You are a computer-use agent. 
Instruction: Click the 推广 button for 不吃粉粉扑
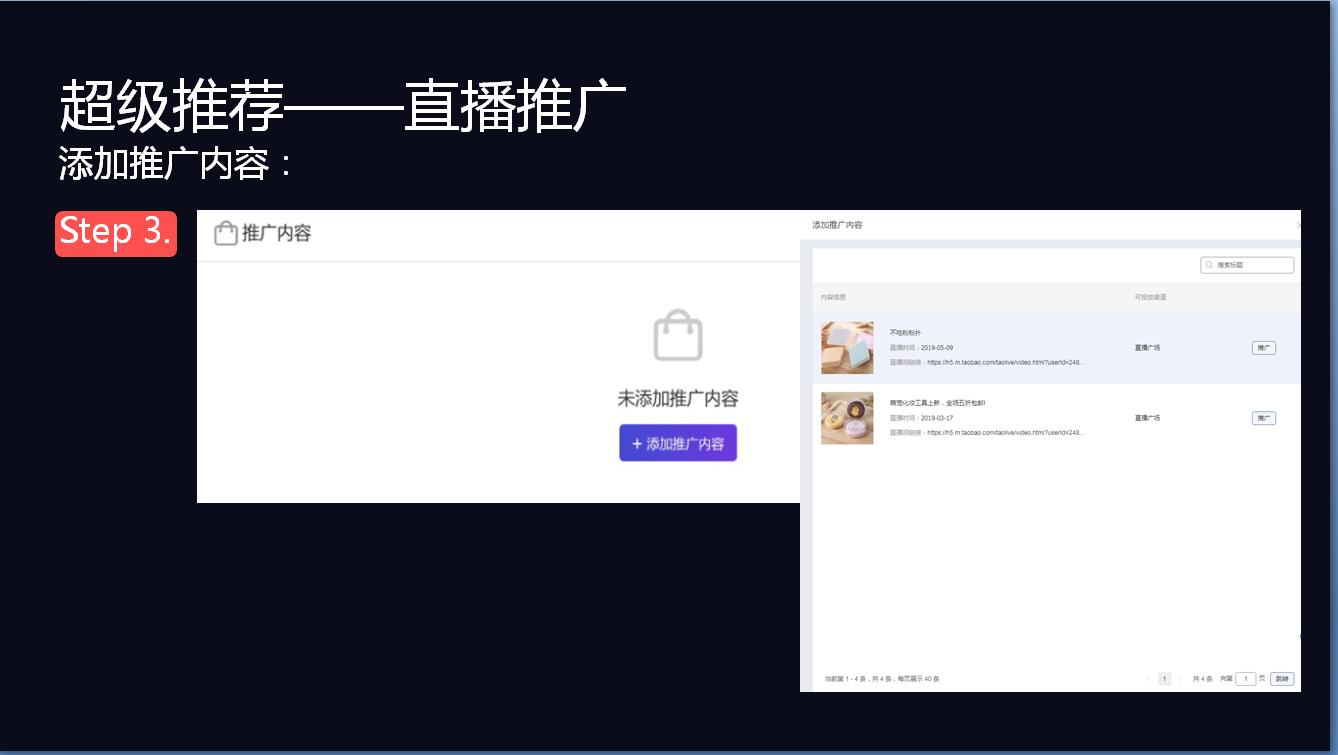pos(1263,347)
